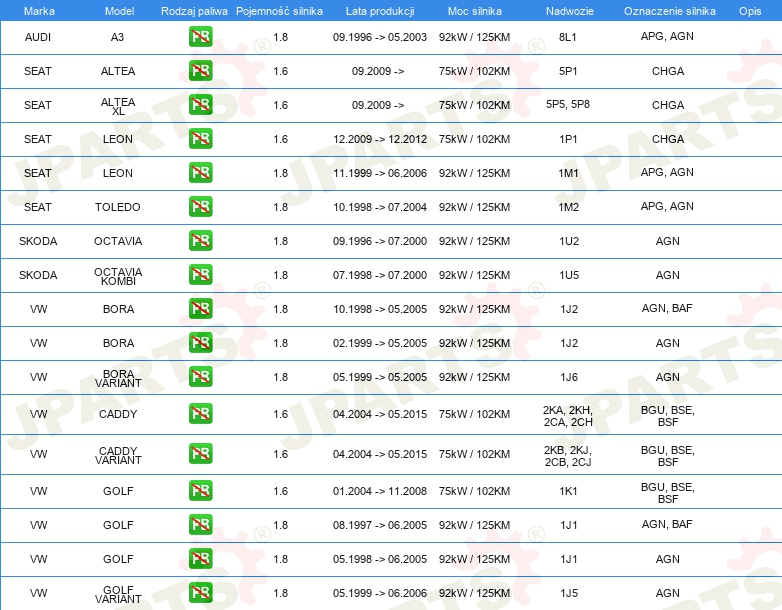The height and width of the screenshot is (610, 782).
Task: Click the date range 11.1999 -> 06.2006
Action: coord(380,173)
